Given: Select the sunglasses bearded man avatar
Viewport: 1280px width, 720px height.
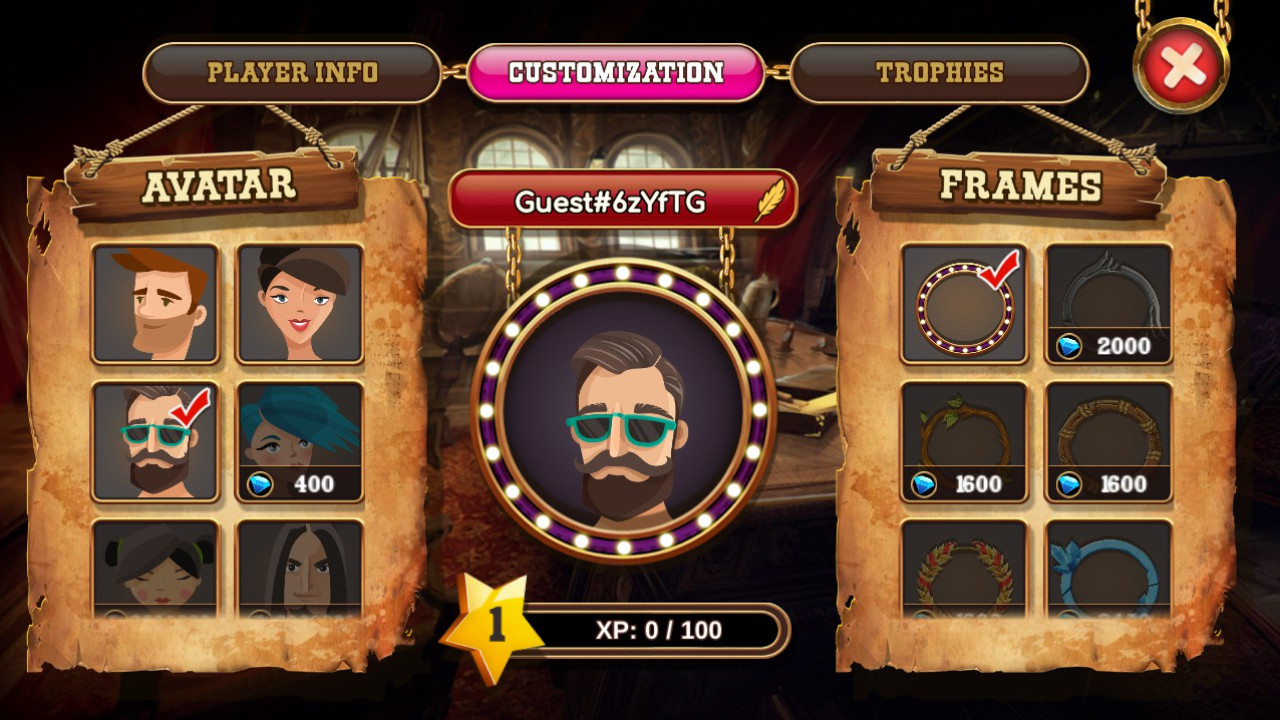Looking at the screenshot, I should tap(155, 441).
